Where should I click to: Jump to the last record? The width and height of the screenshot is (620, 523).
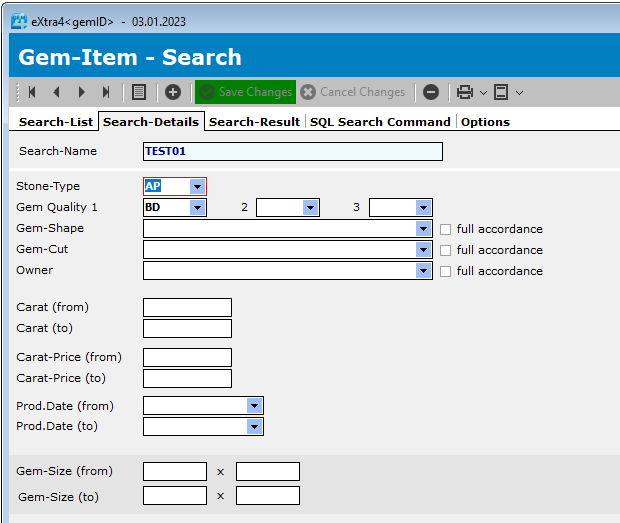tap(106, 92)
